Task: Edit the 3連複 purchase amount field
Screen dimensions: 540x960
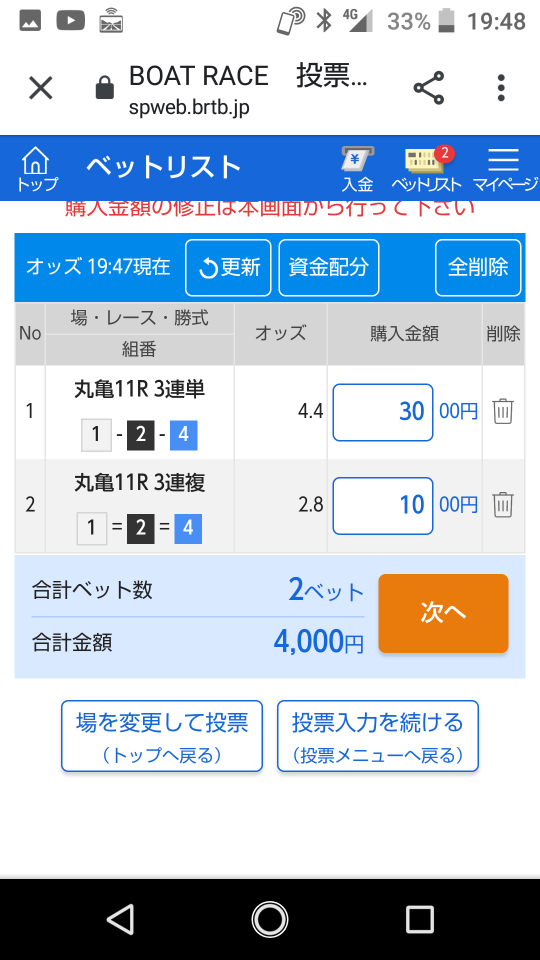Action: coord(383,506)
